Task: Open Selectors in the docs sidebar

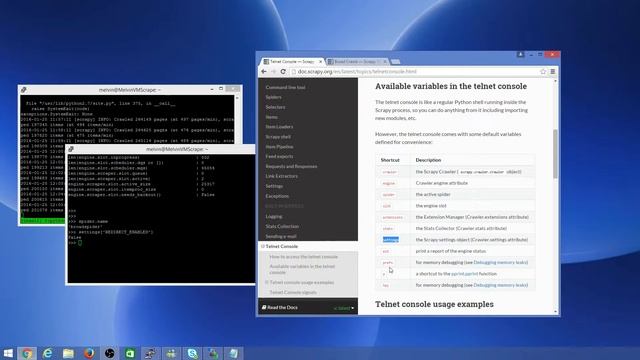Action: click(276, 107)
